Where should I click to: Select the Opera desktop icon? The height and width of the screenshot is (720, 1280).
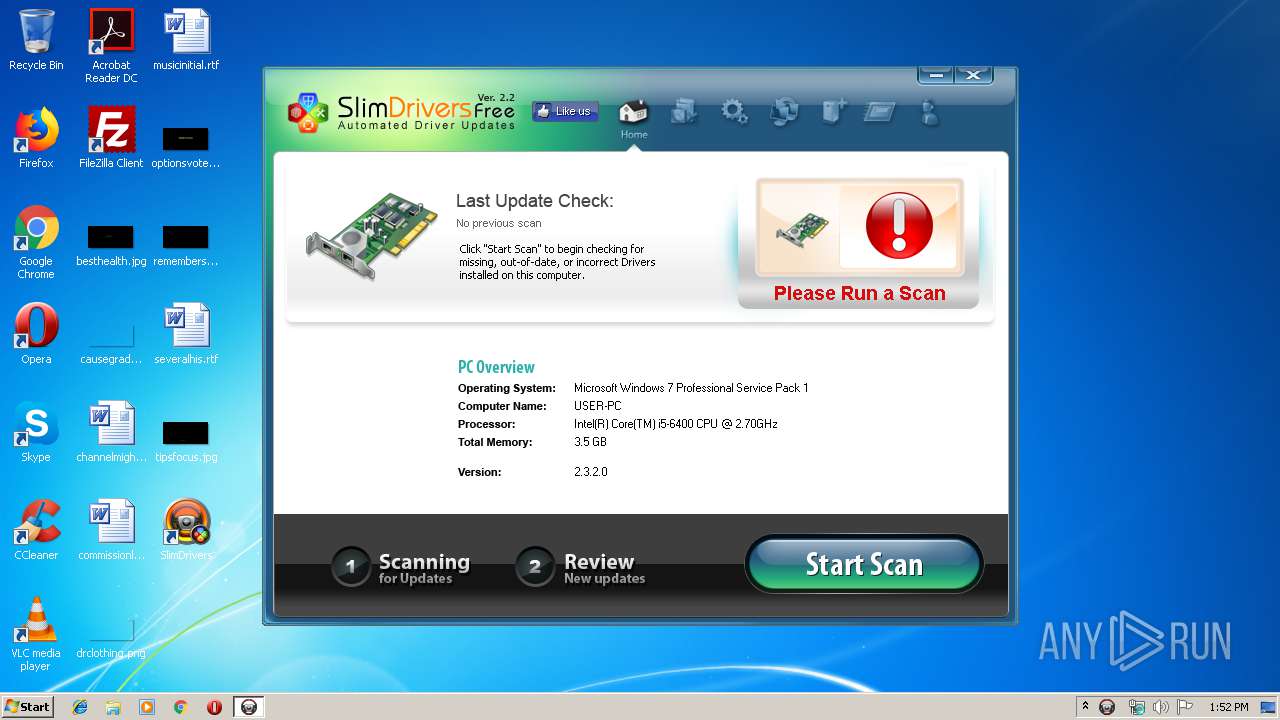[36, 334]
